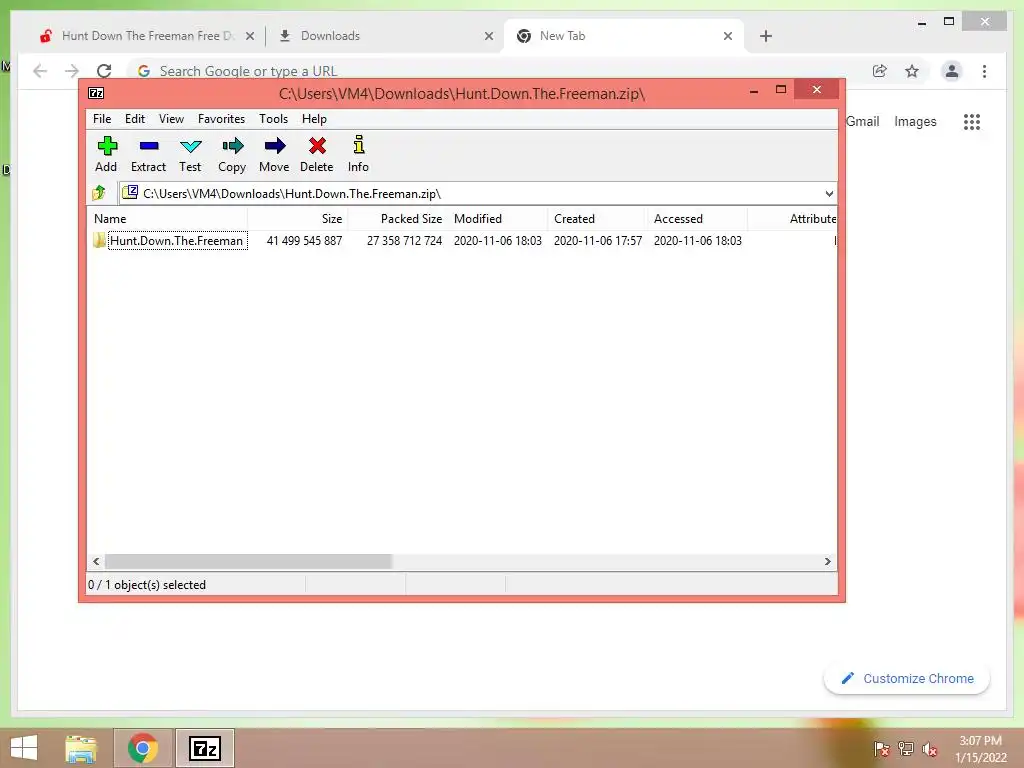The image size is (1024, 768).
Task: Expand the 7-Zip address path dropdown
Action: (829, 193)
